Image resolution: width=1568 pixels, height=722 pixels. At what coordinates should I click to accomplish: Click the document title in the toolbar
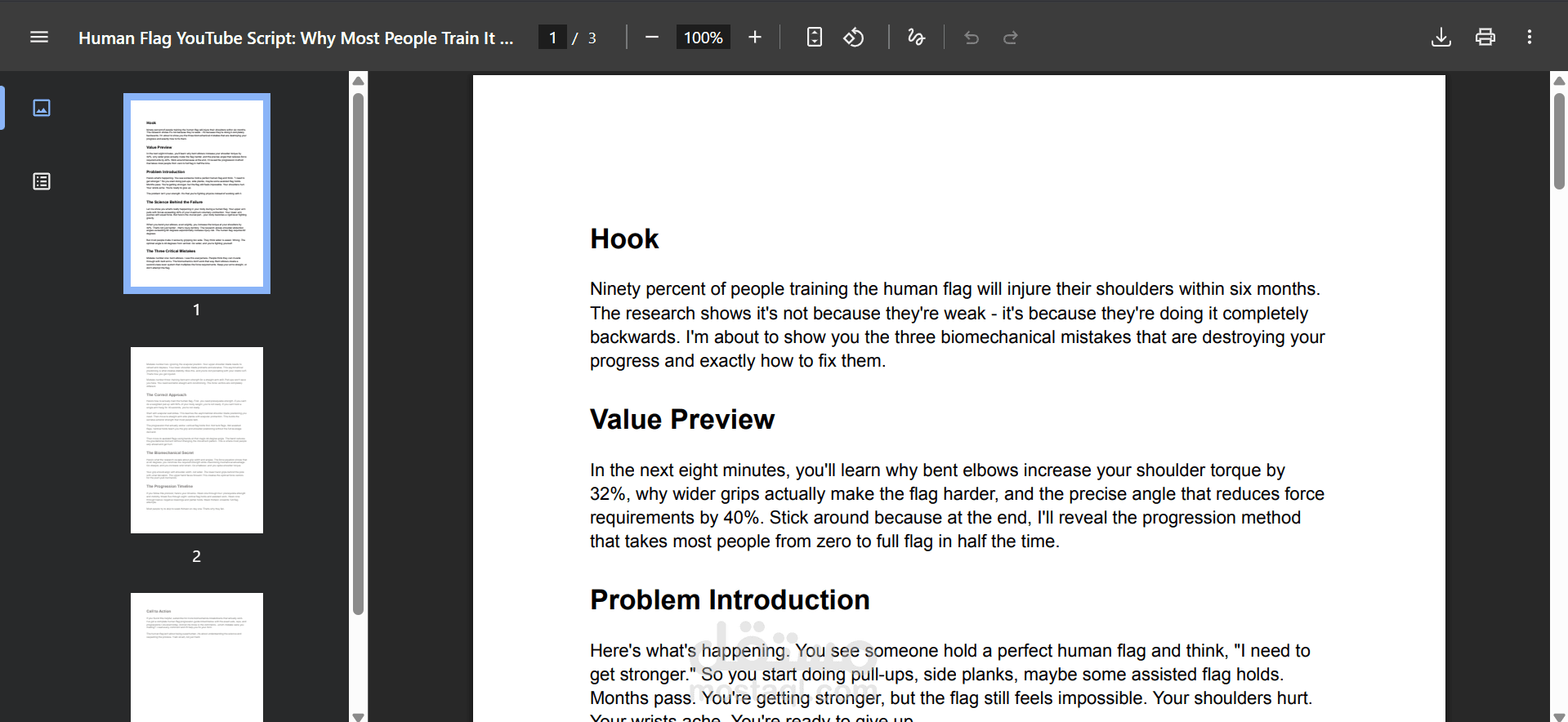pyautogui.click(x=296, y=38)
